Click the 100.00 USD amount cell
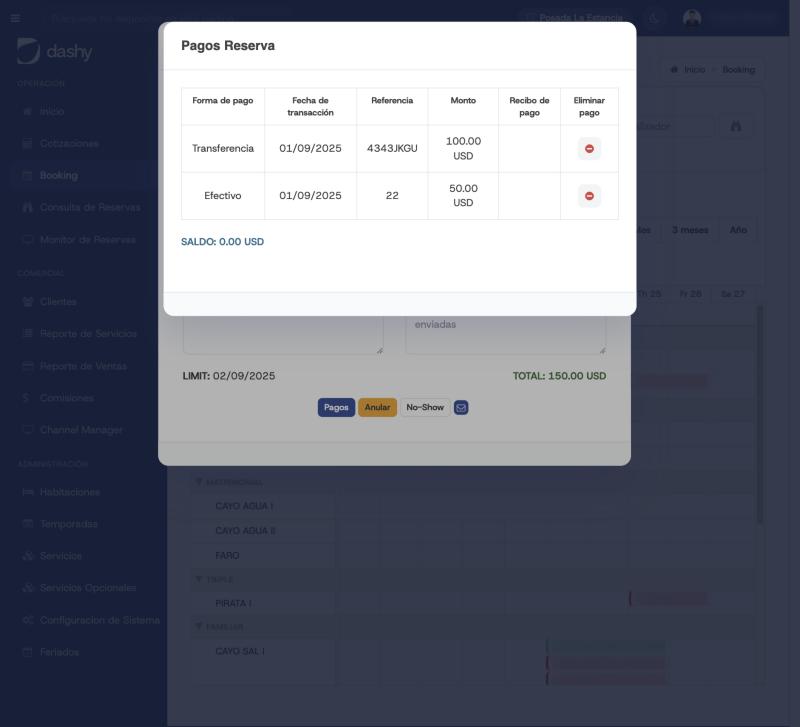Viewport: 800px width, 727px height. point(463,148)
